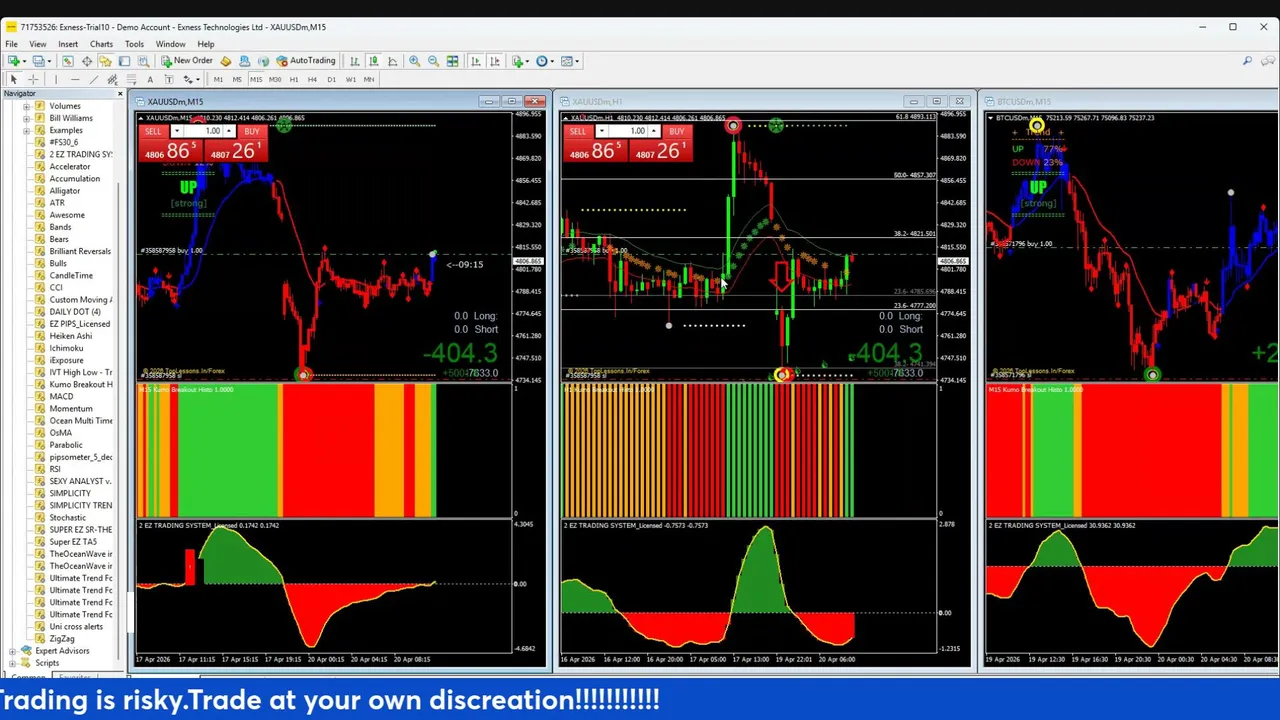Image resolution: width=1280 pixels, height=720 pixels.
Task: Switch chart to bar chart mode
Action: [x=354, y=61]
